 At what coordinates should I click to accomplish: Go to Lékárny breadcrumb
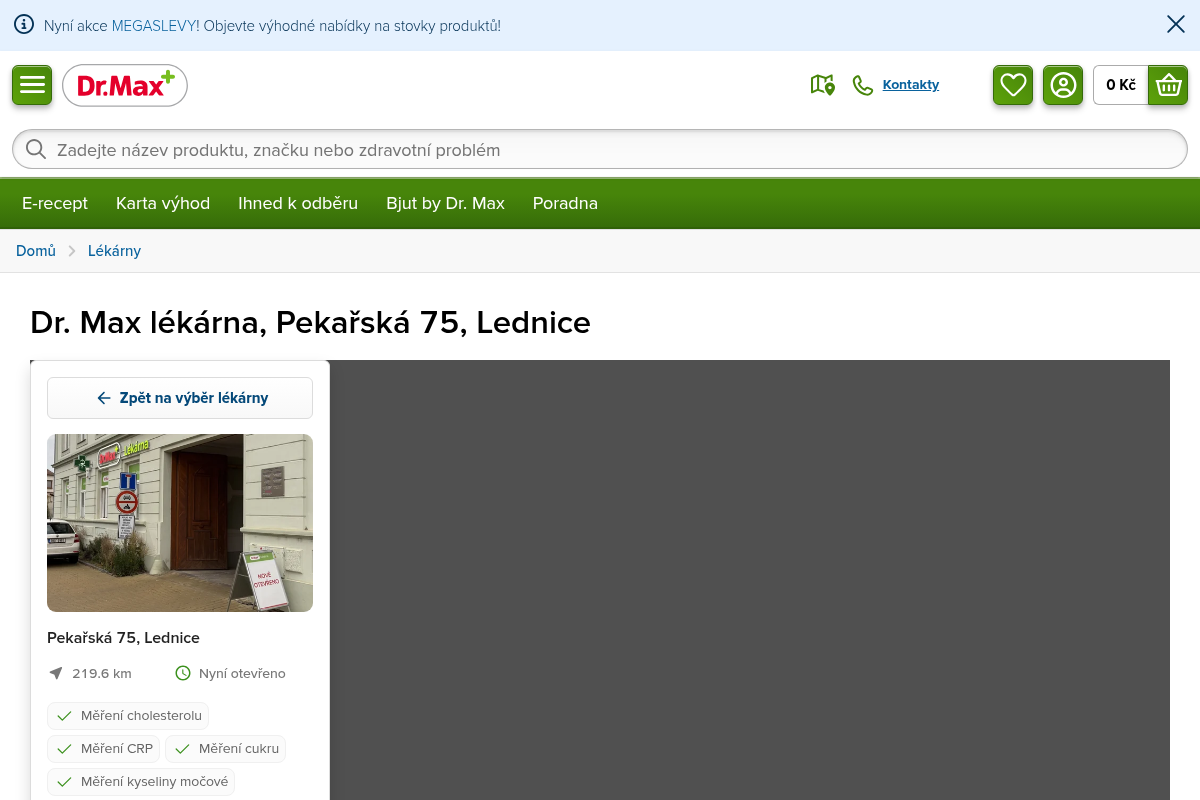114,251
